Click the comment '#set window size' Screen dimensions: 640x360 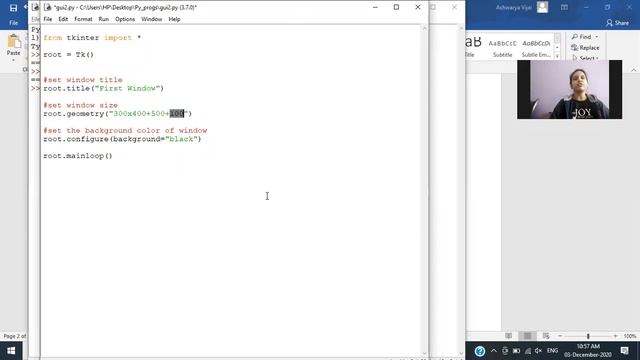point(80,105)
